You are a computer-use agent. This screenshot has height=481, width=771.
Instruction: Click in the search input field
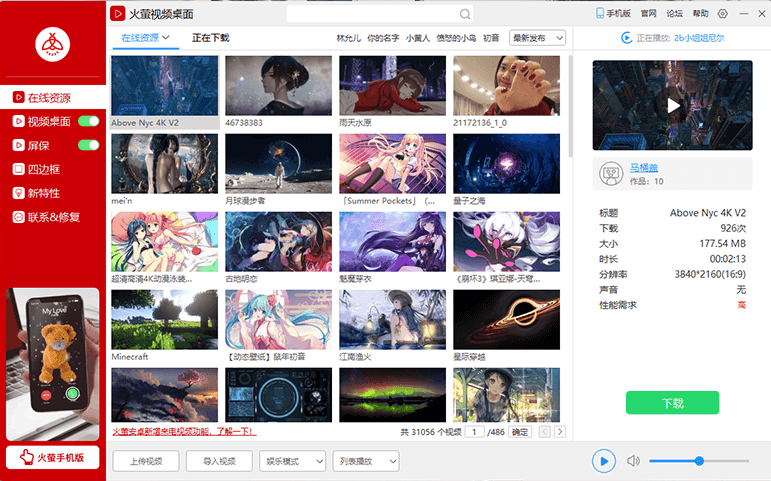click(x=372, y=14)
